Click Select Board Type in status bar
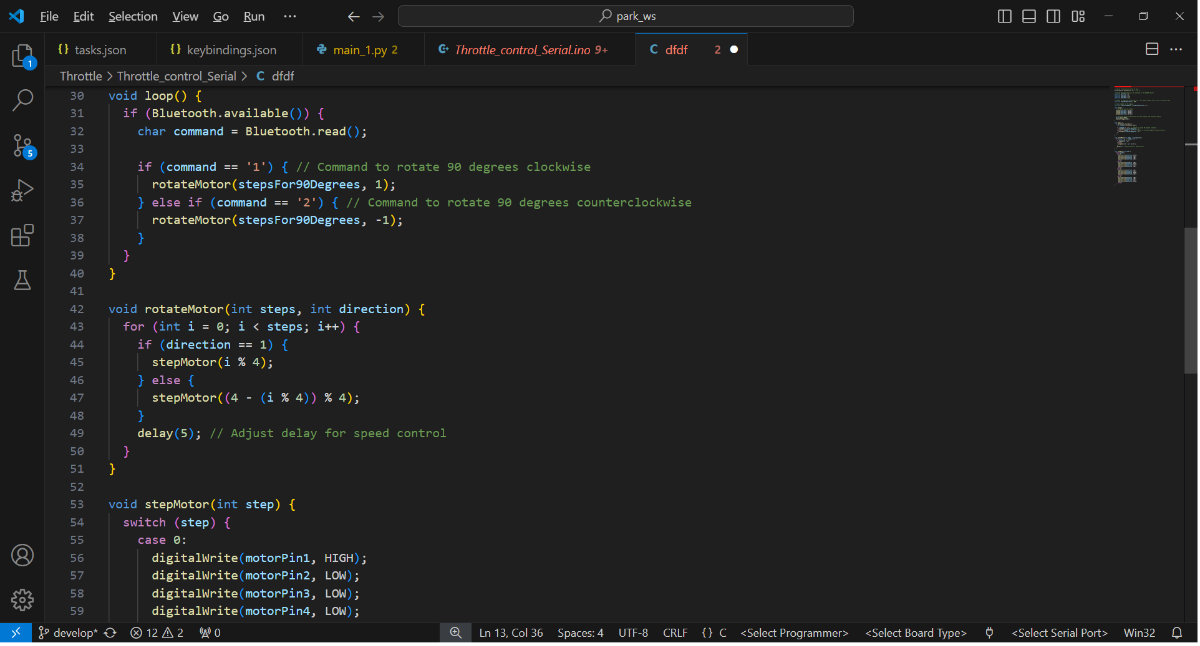The width and height of the screenshot is (1200, 646). (916, 633)
